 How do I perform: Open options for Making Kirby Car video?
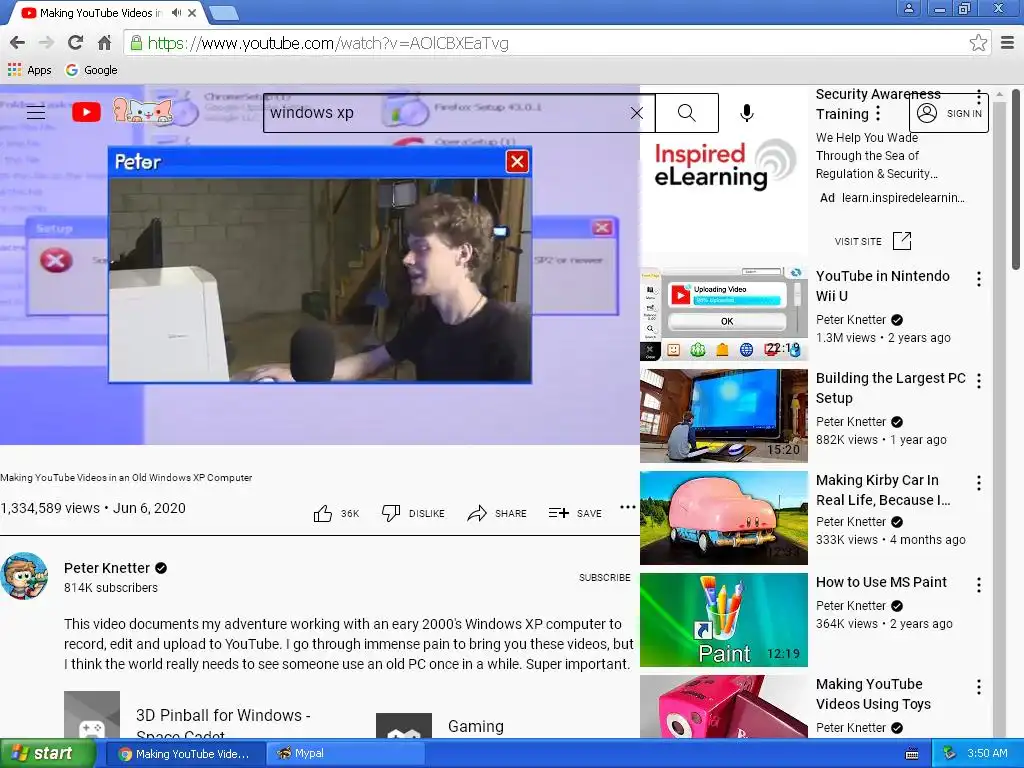978,483
